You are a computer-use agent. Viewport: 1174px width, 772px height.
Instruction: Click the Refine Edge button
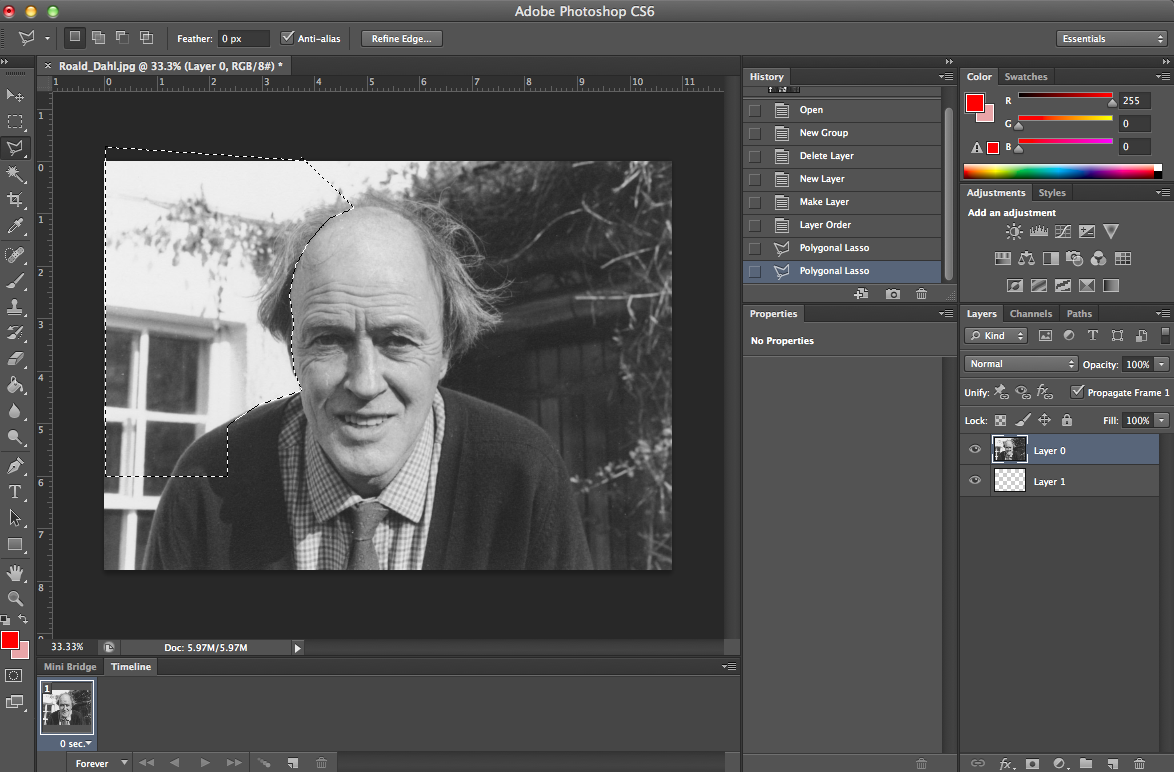click(401, 38)
